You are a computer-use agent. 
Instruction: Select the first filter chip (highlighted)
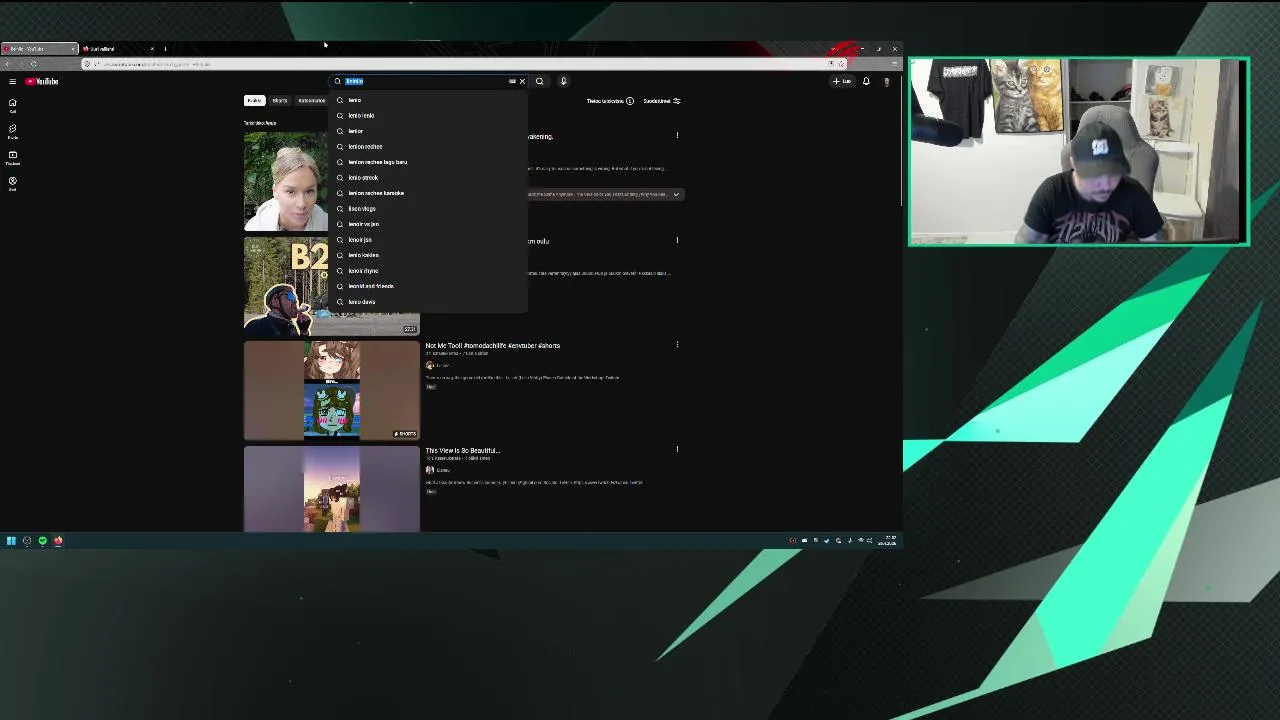255,100
